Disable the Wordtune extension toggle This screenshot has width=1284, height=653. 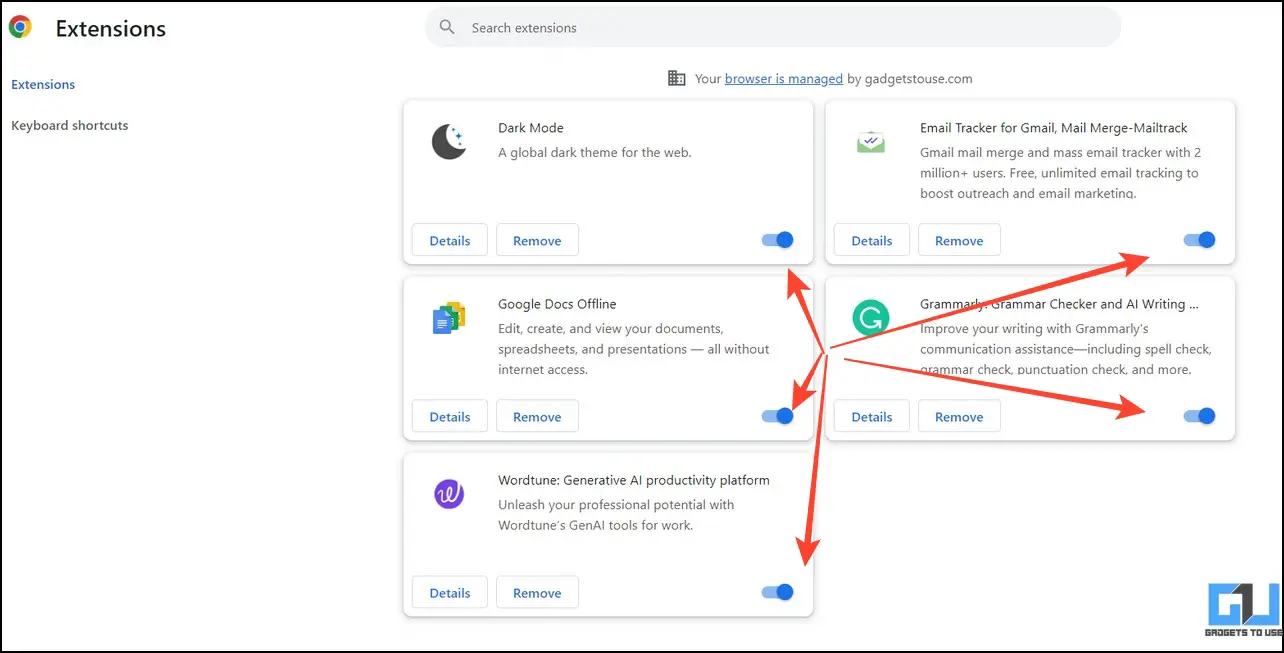tap(777, 592)
